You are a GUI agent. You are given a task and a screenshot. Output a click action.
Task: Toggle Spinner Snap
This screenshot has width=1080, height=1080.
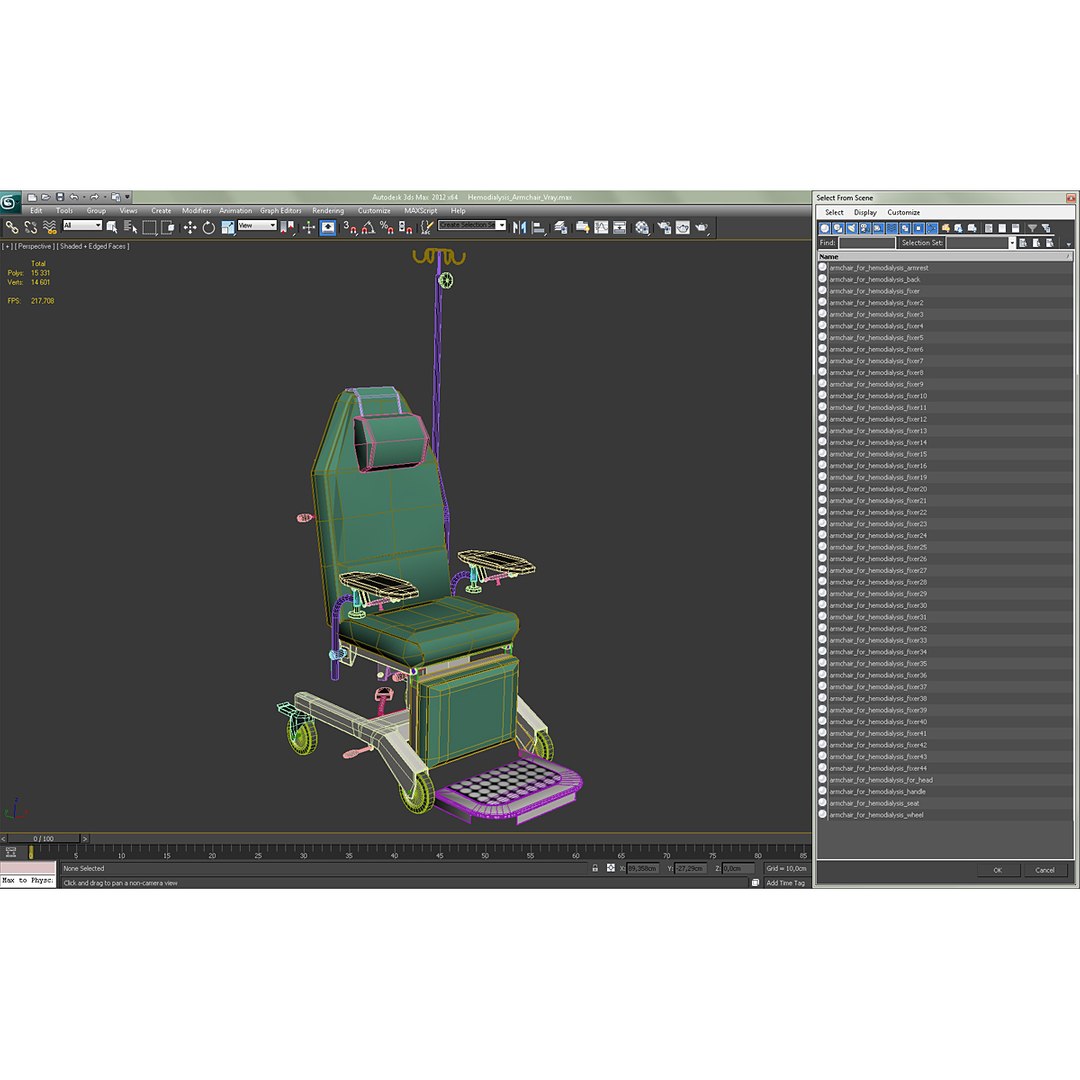tap(406, 227)
